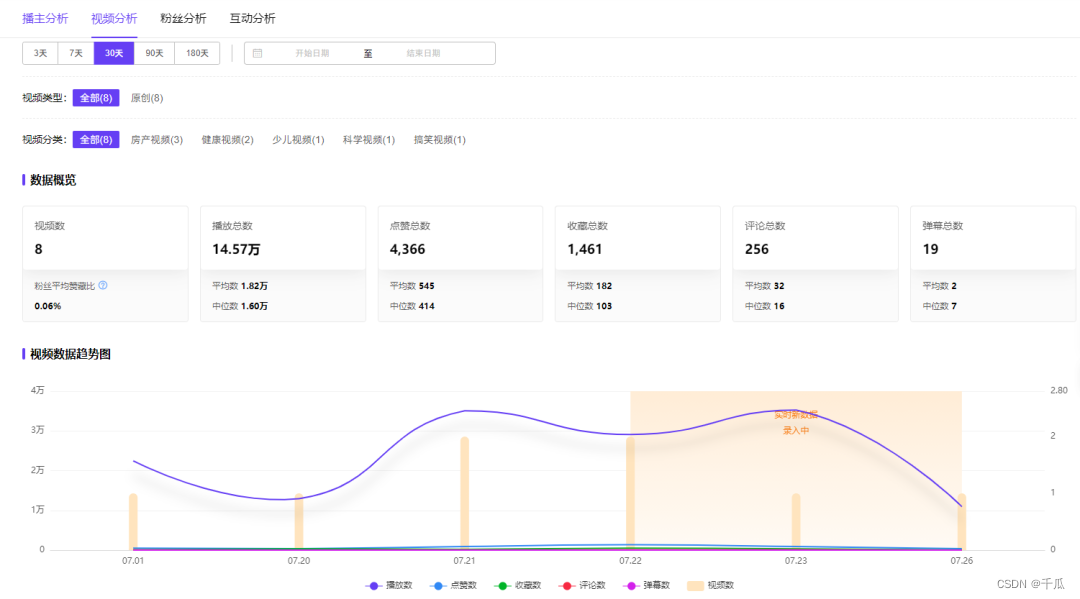Open the 互动分析 tab
The width and height of the screenshot is (1080, 599).
tap(253, 19)
